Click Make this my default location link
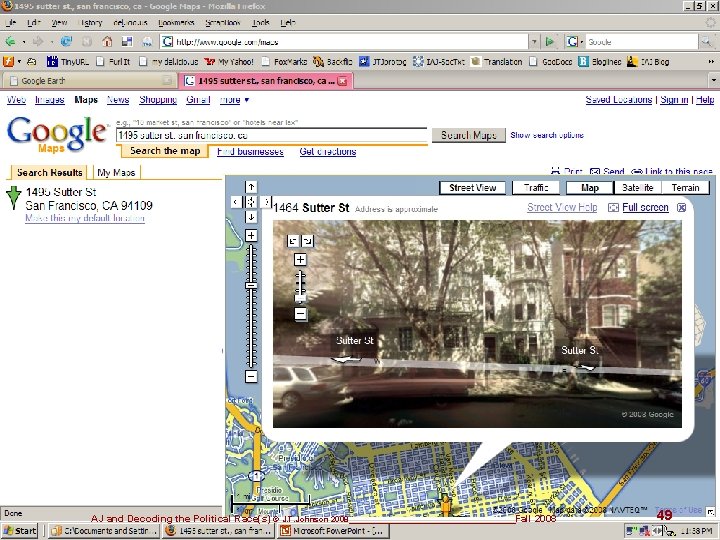This screenshot has height=540, width=720. (85, 218)
